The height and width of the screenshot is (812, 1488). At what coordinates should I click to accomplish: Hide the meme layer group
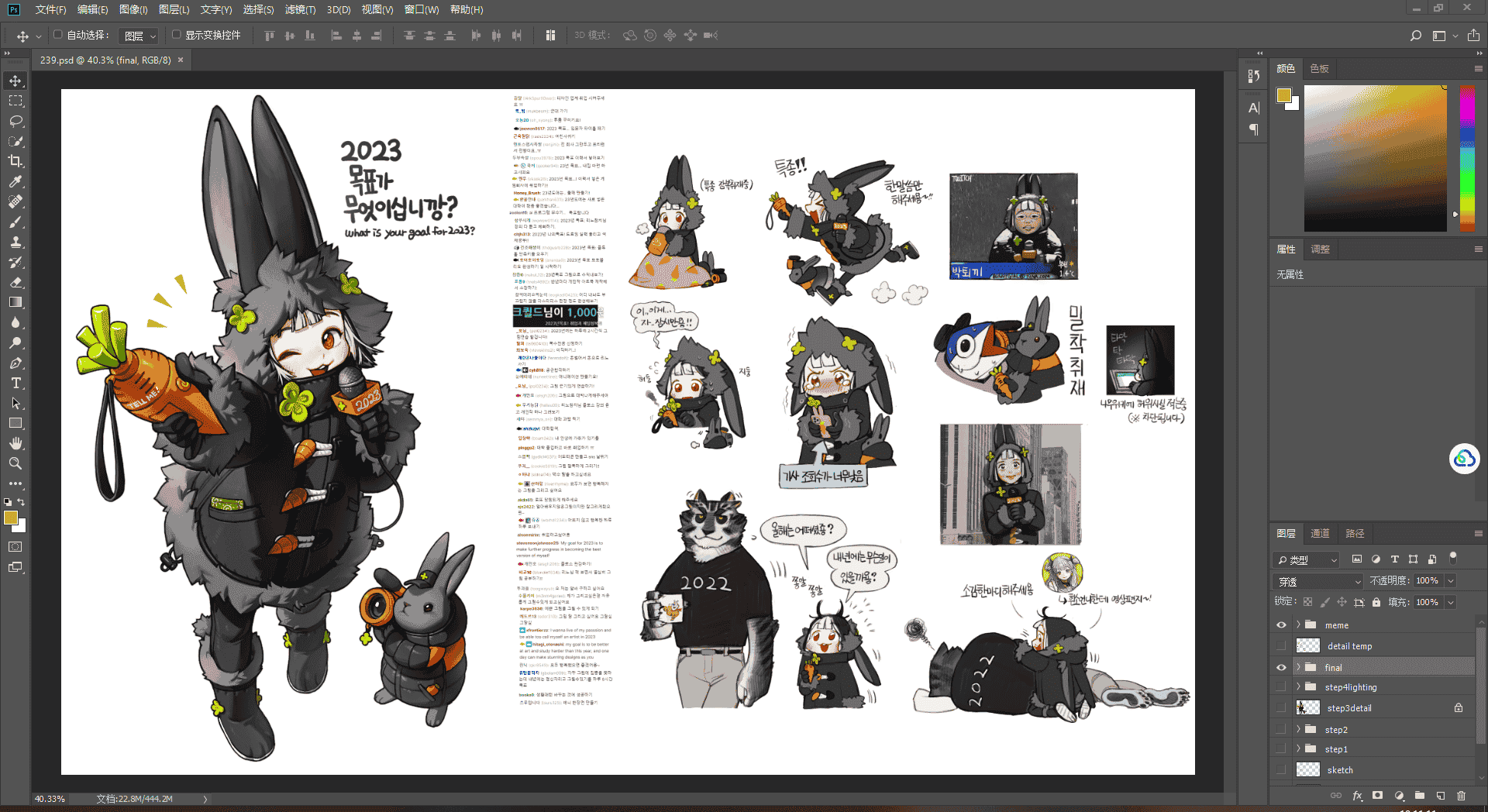click(x=1281, y=625)
